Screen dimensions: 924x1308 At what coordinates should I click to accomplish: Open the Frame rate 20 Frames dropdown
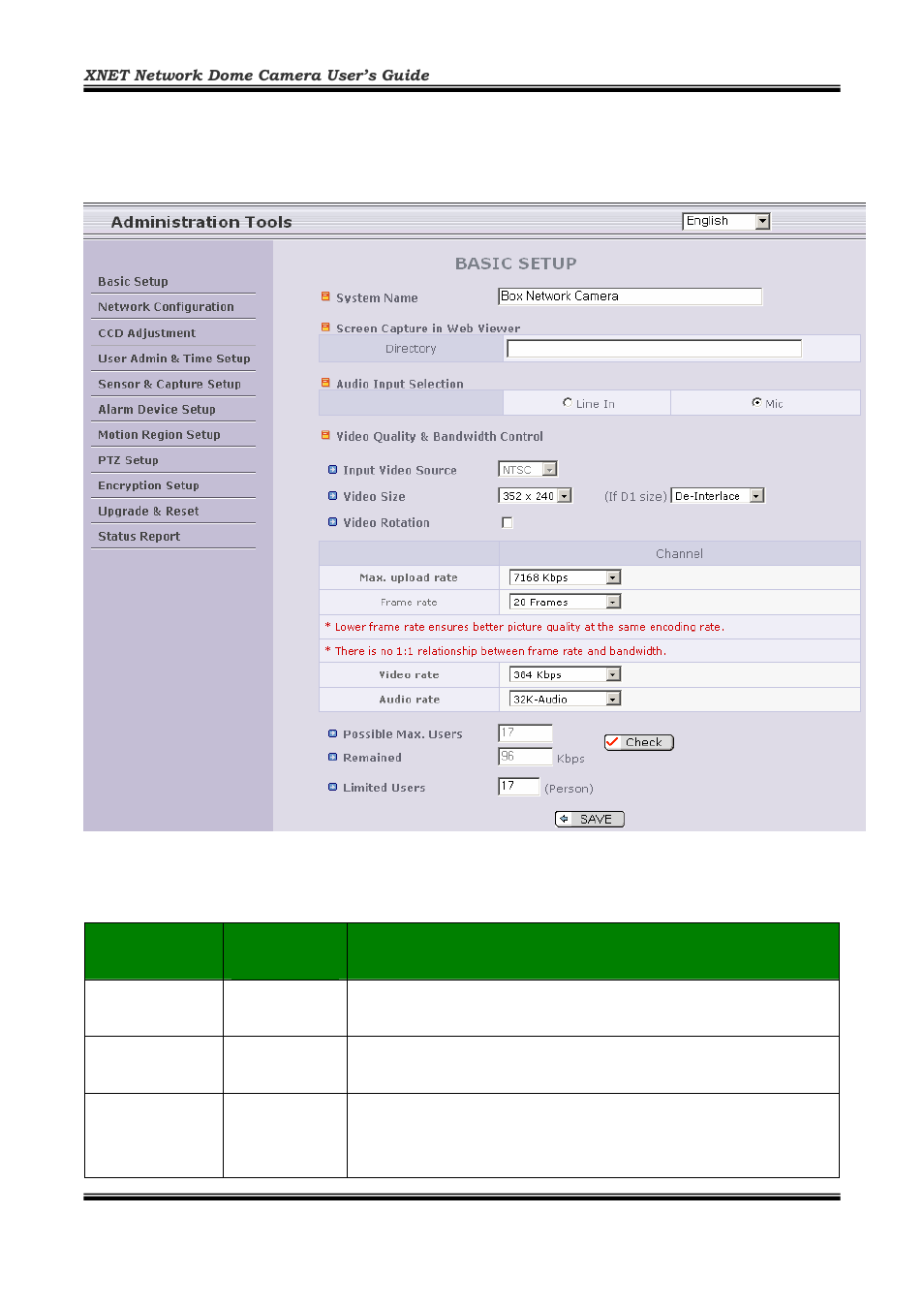coord(565,602)
